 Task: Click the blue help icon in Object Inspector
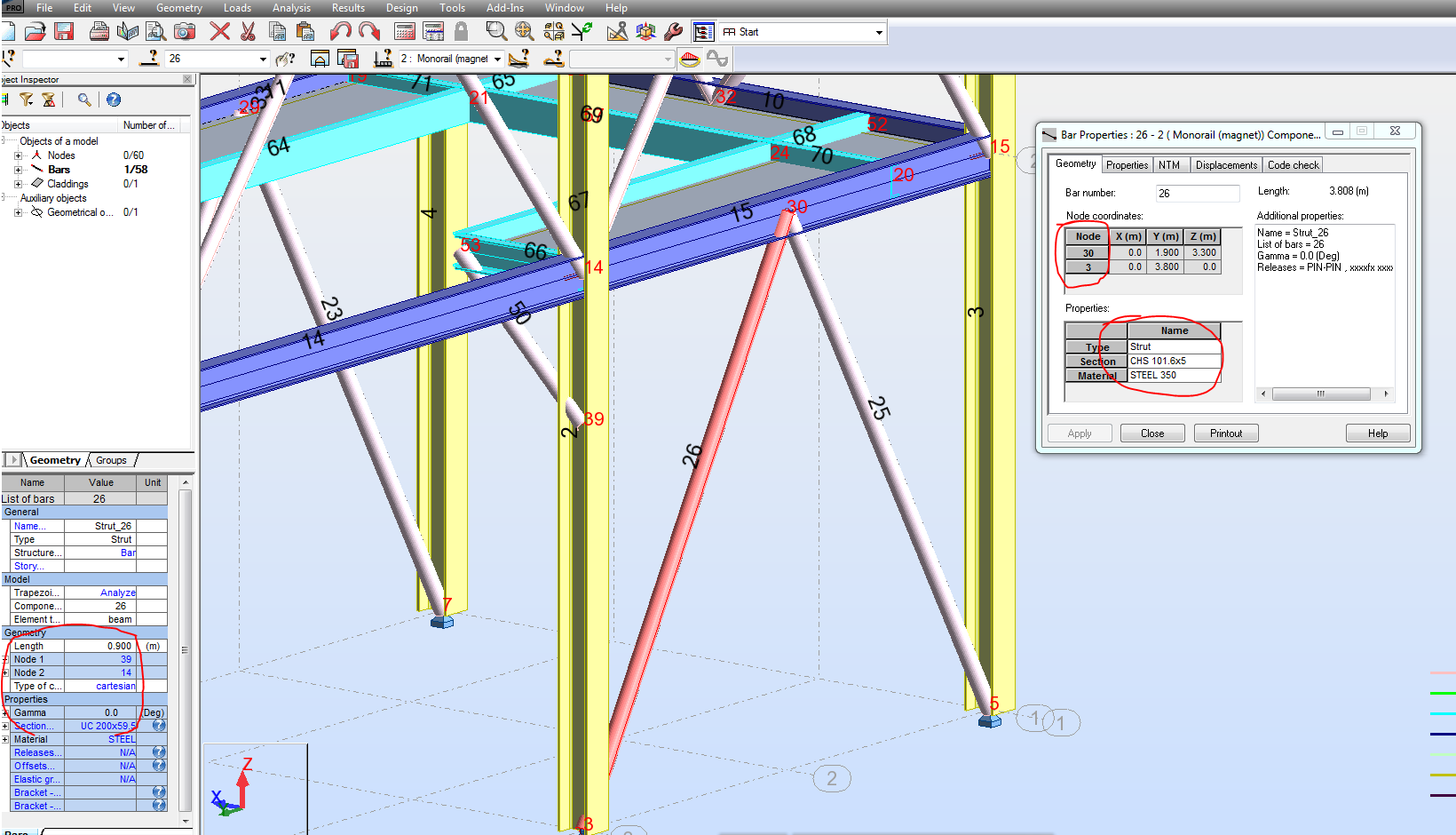click(x=114, y=99)
